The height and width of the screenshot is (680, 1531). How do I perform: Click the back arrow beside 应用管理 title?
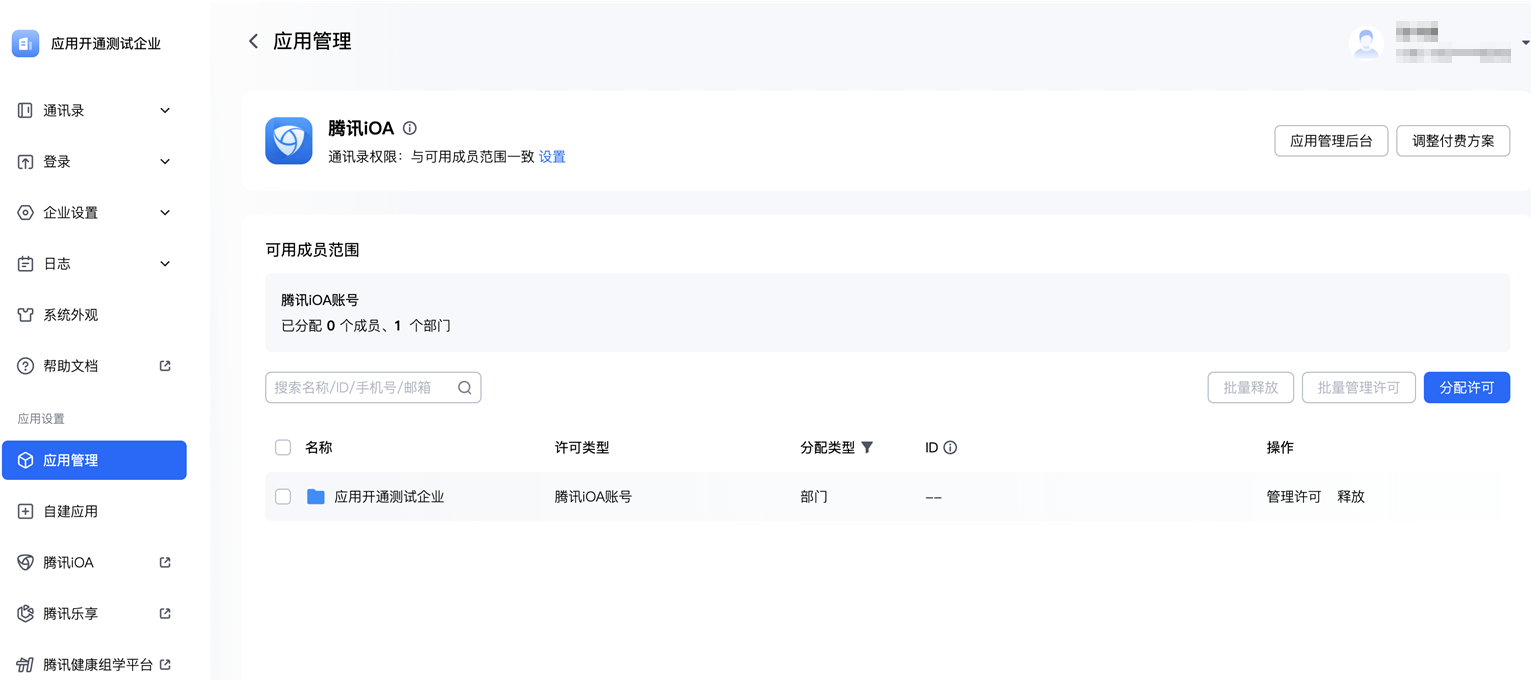pos(253,41)
